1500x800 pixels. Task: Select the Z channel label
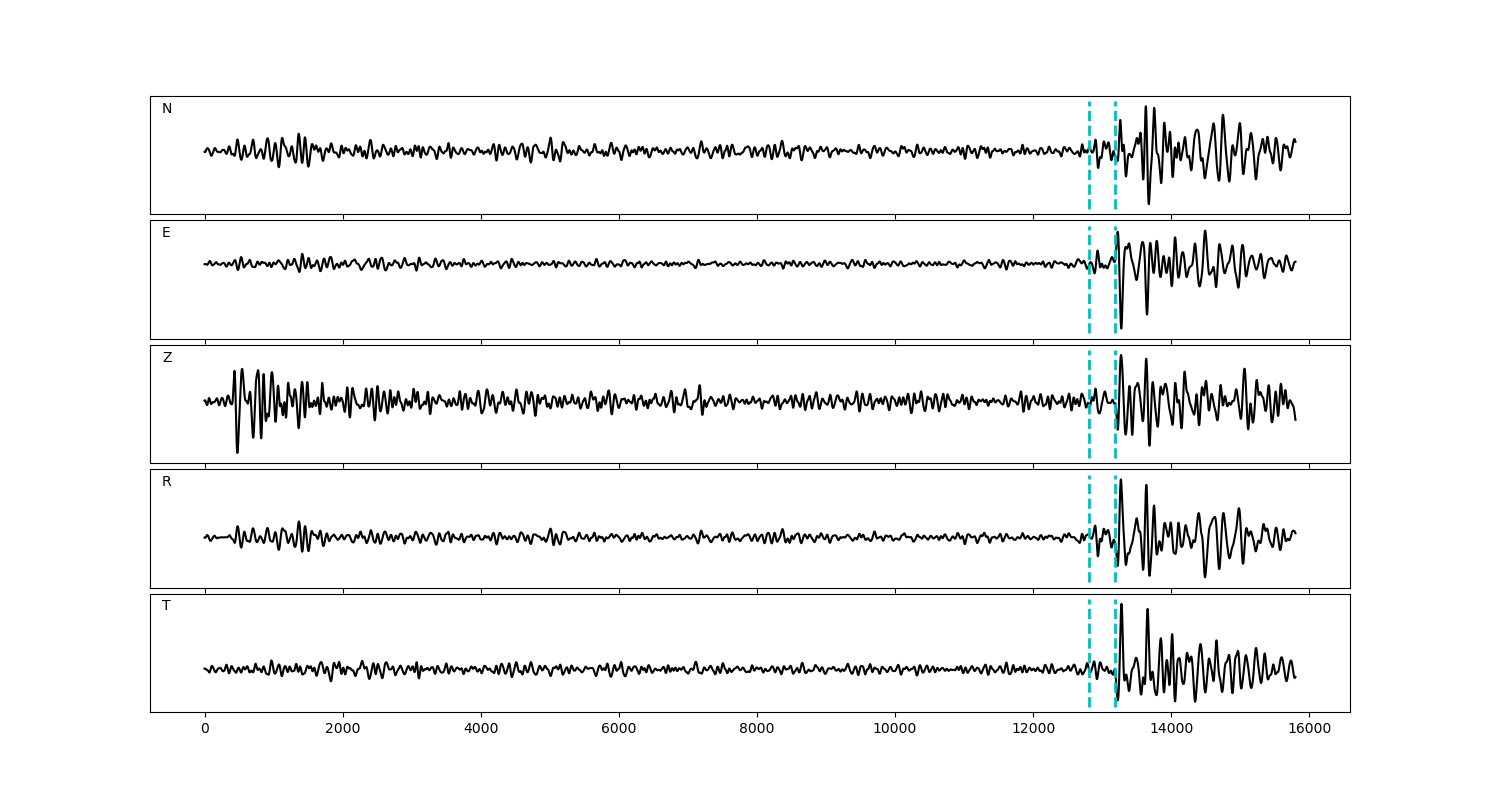tap(167, 358)
